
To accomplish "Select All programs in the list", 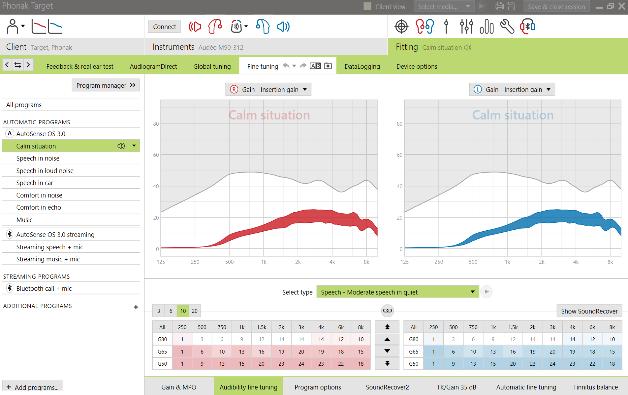I will tap(71, 105).
